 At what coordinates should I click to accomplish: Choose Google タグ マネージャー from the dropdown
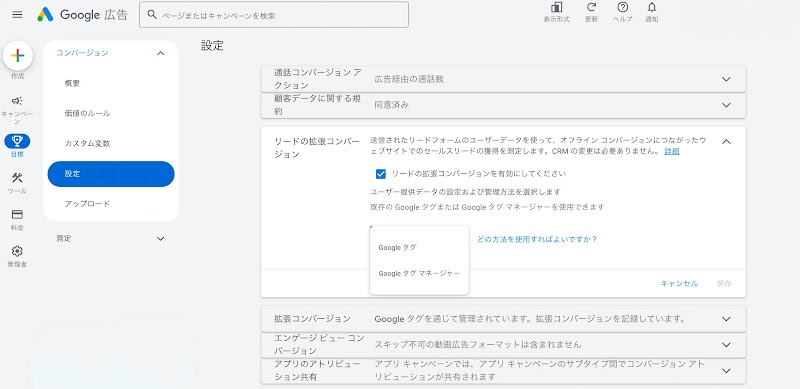coord(419,274)
